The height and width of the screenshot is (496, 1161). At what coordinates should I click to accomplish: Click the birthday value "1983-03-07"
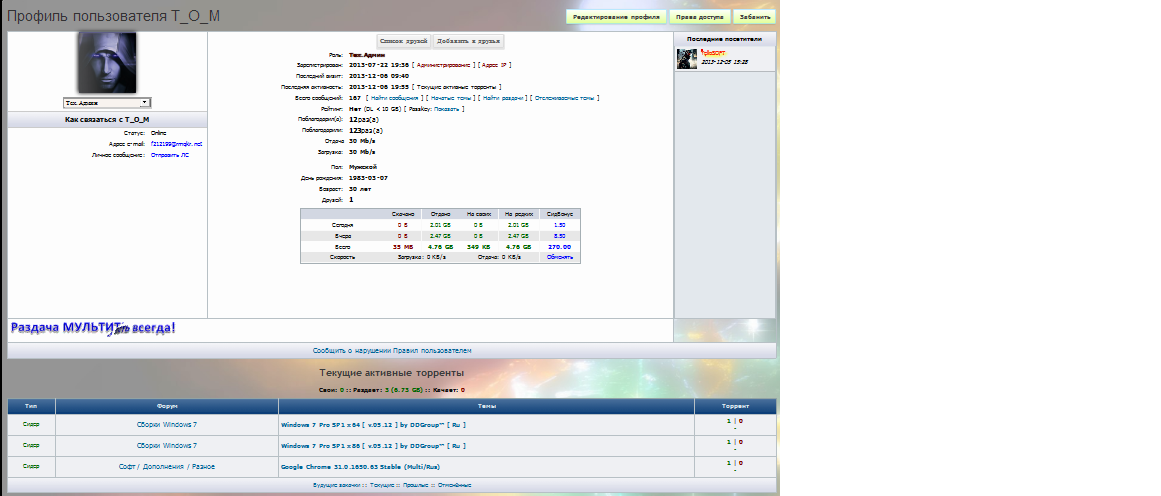[x=368, y=178]
